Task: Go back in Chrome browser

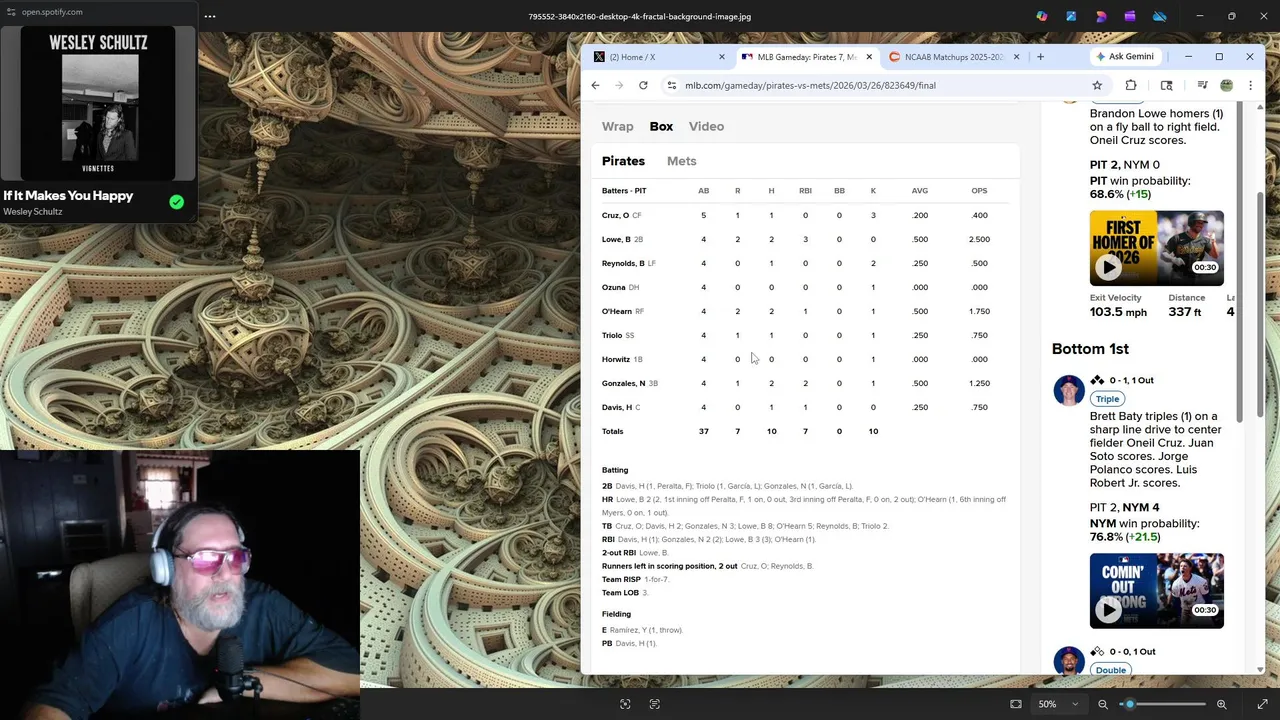Action: [595, 85]
